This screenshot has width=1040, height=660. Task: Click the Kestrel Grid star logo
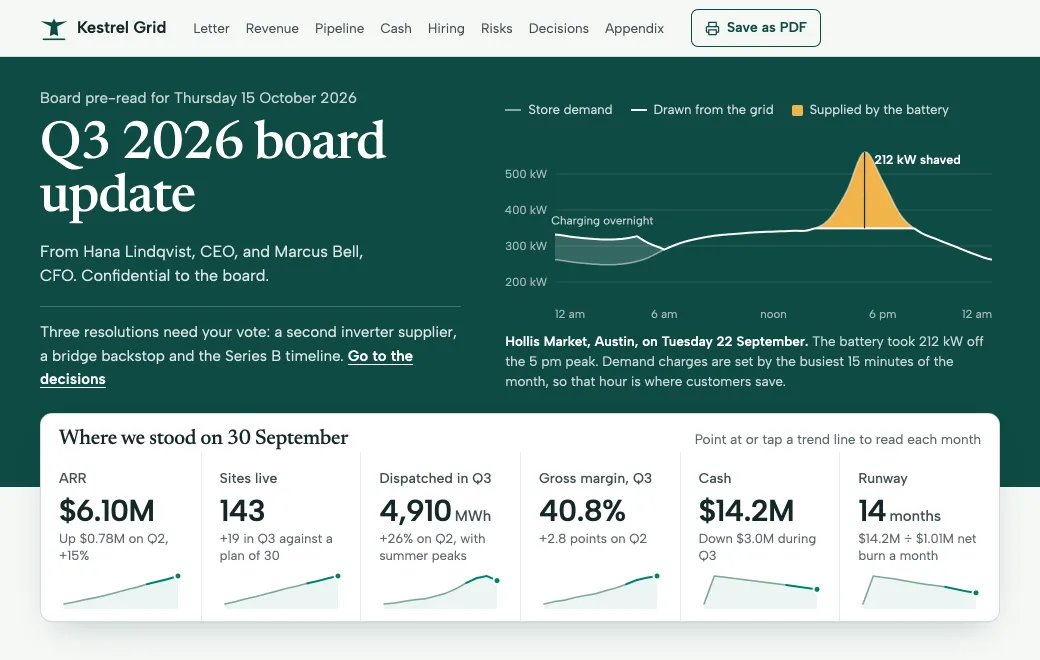click(54, 29)
